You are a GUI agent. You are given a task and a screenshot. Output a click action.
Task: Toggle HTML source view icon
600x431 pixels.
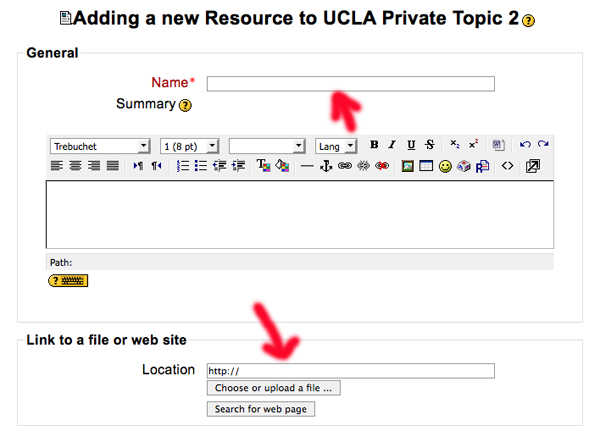pos(507,166)
